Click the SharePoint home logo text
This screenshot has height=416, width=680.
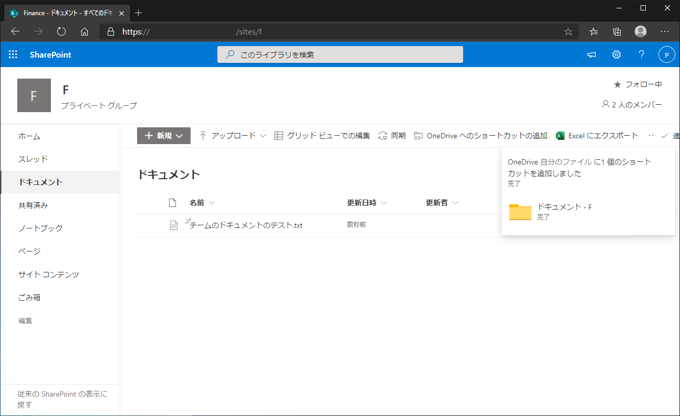[x=50, y=55]
